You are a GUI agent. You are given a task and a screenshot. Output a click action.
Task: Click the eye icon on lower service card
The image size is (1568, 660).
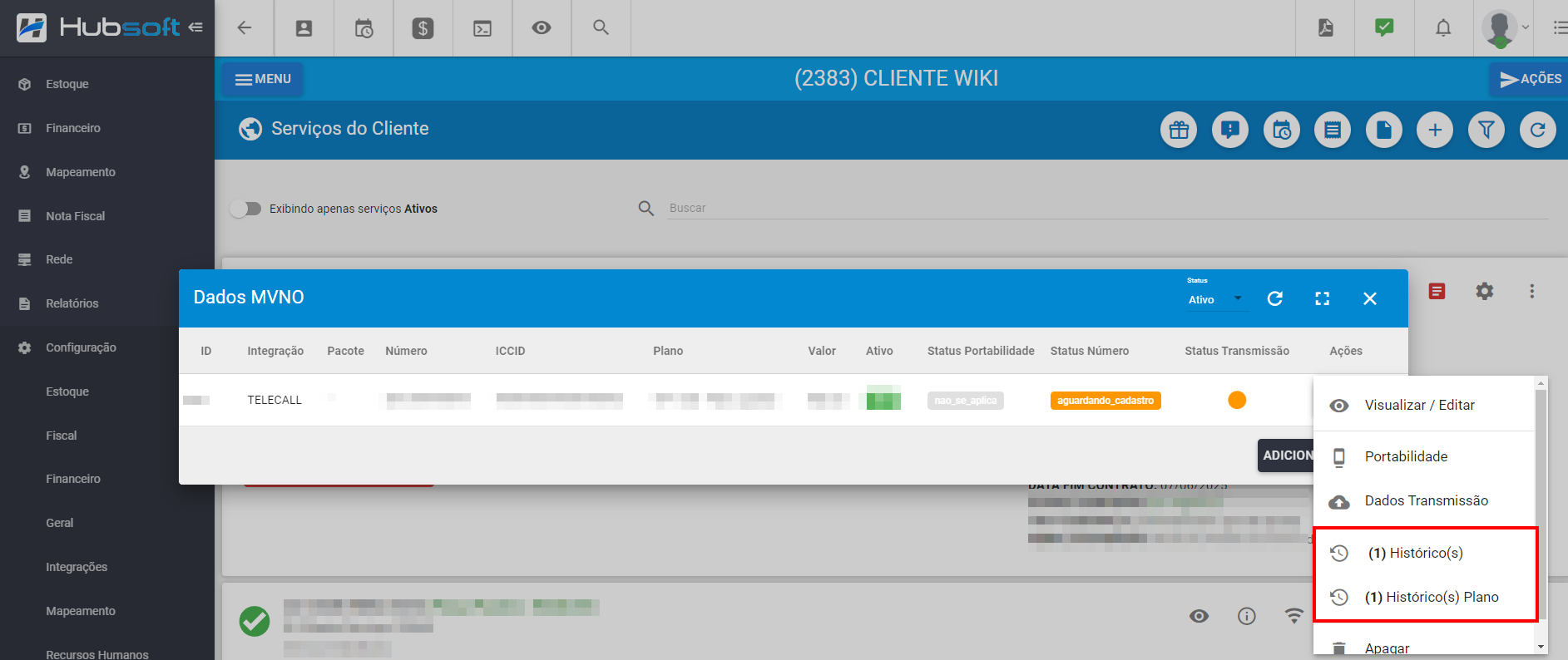tap(1199, 616)
